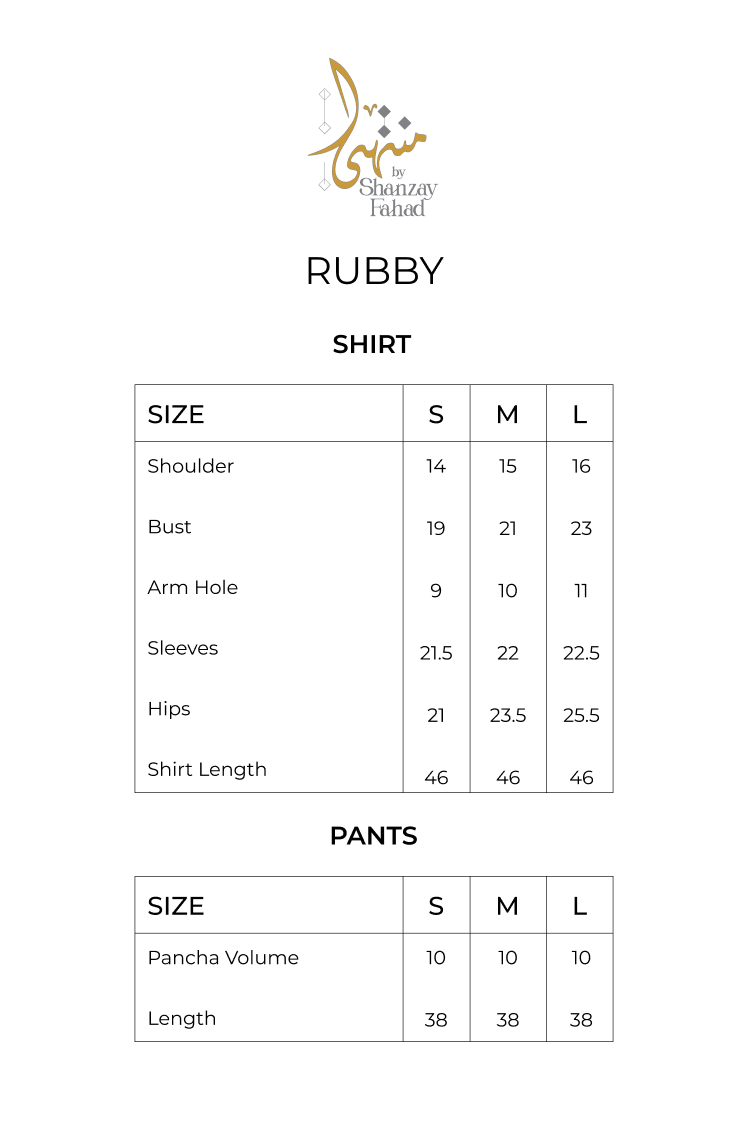This screenshot has height=1122, width=748.
Task: Select the Shoulder row label
Action: [191, 466]
